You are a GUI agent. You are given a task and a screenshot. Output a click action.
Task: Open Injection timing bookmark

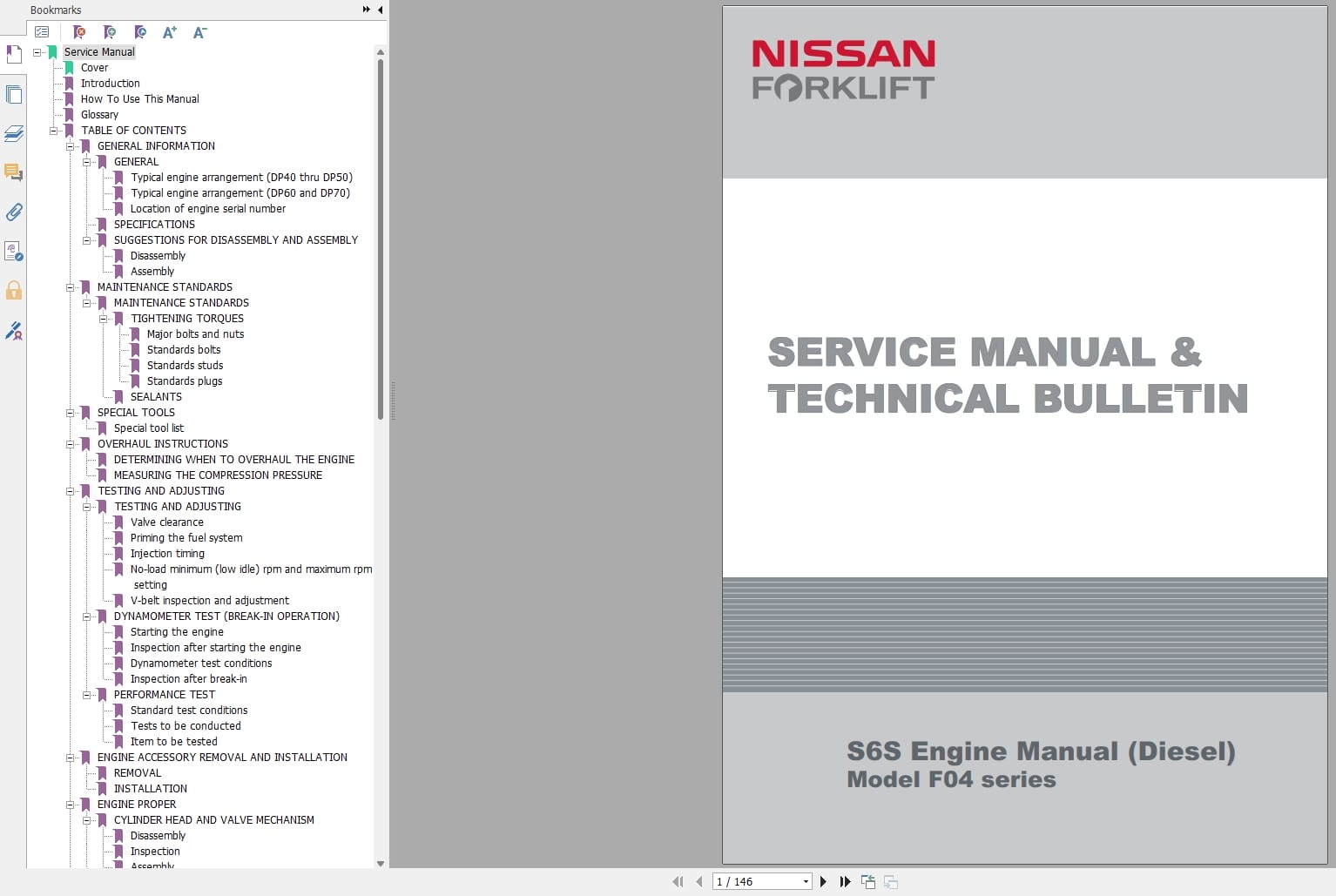coord(167,554)
